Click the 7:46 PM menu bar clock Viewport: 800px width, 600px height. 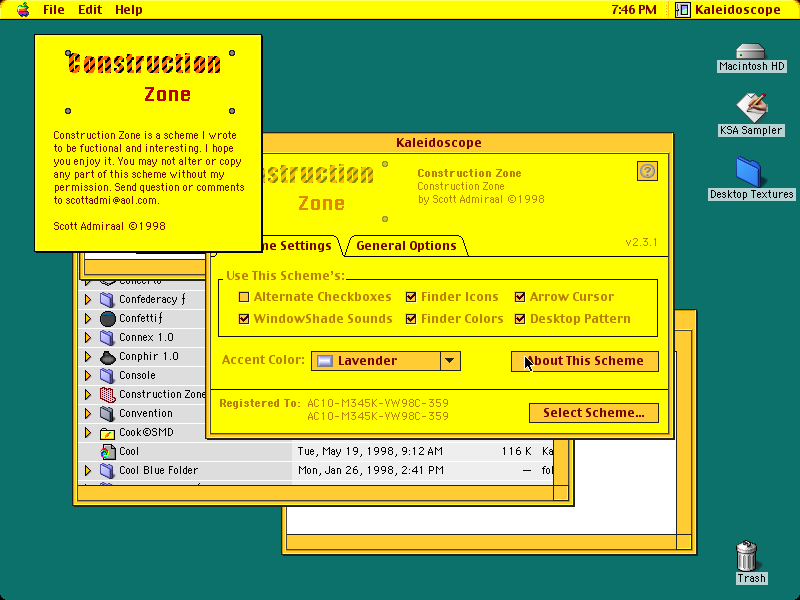coord(634,10)
